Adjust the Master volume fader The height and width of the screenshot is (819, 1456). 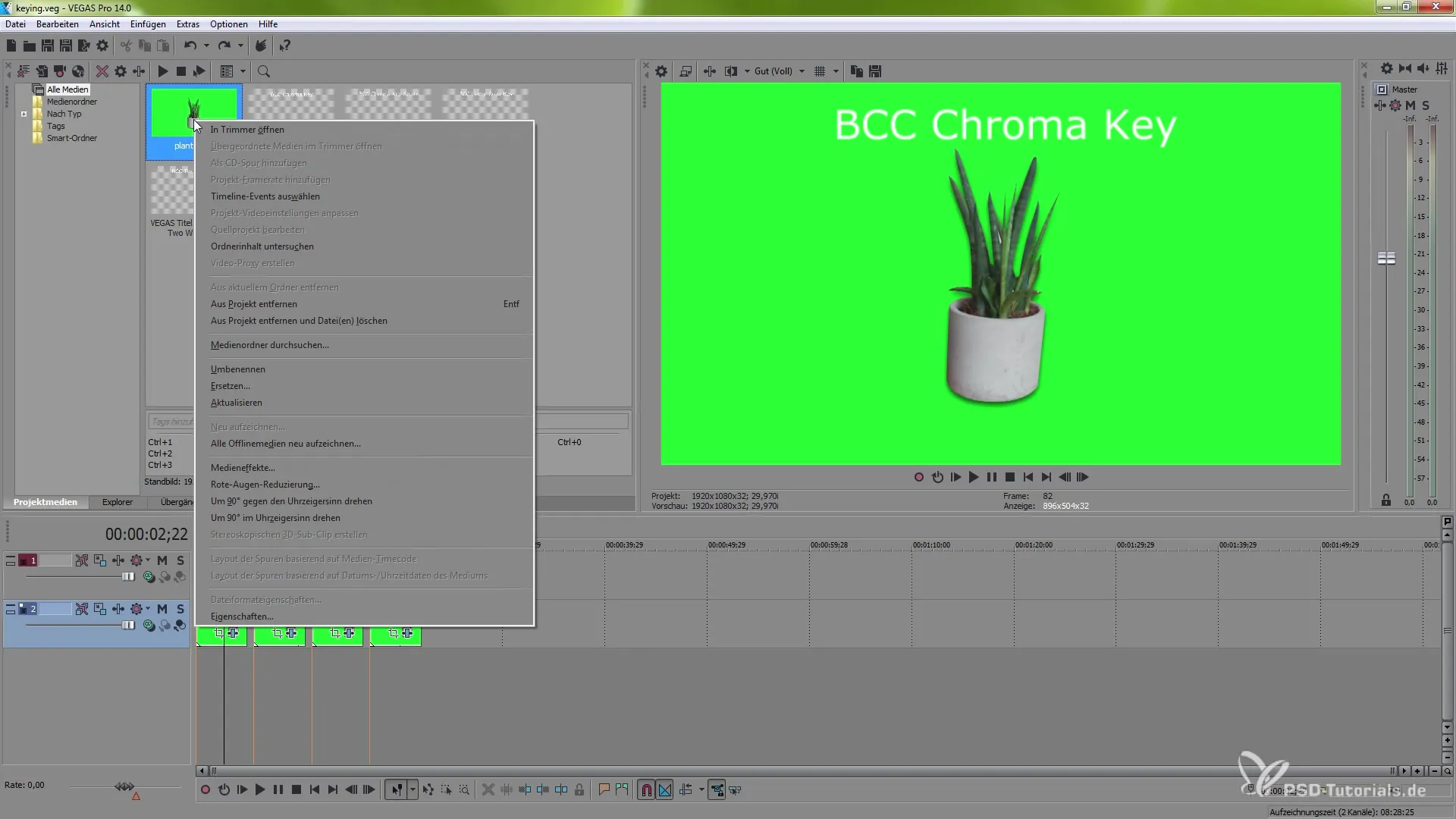coord(1386,259)
